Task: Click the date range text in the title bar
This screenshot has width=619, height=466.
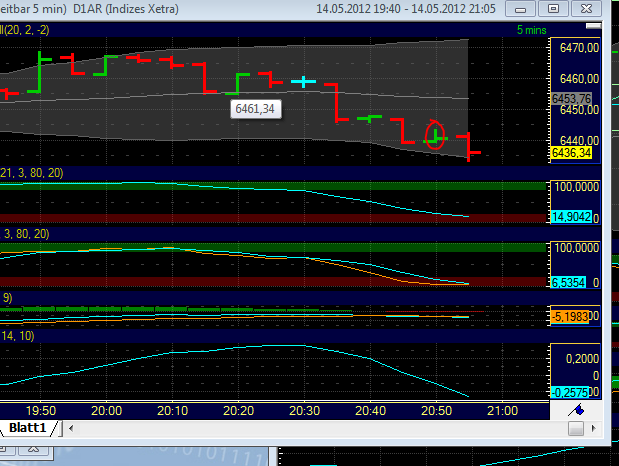Action: coord(406,9)
